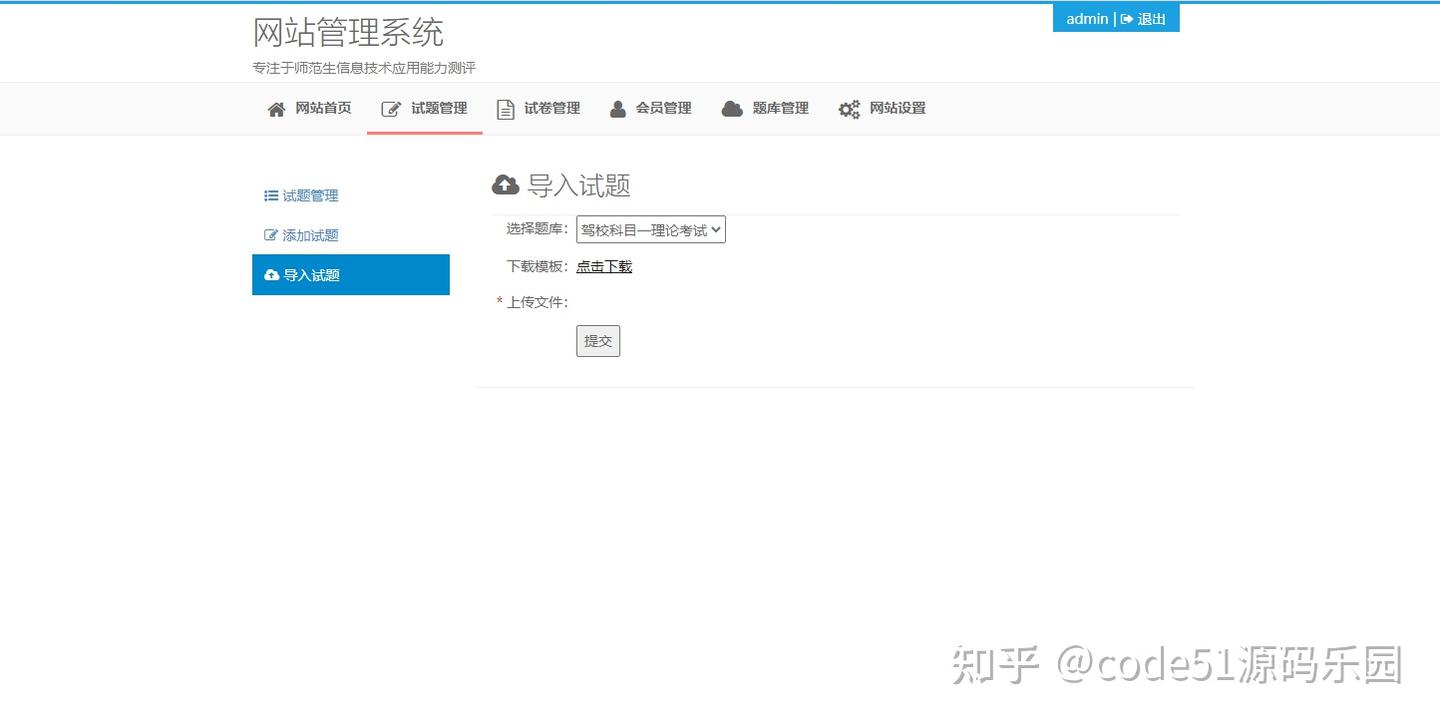Click the upload cloud icon on 导入试题 sidebar item

point(270,274)
